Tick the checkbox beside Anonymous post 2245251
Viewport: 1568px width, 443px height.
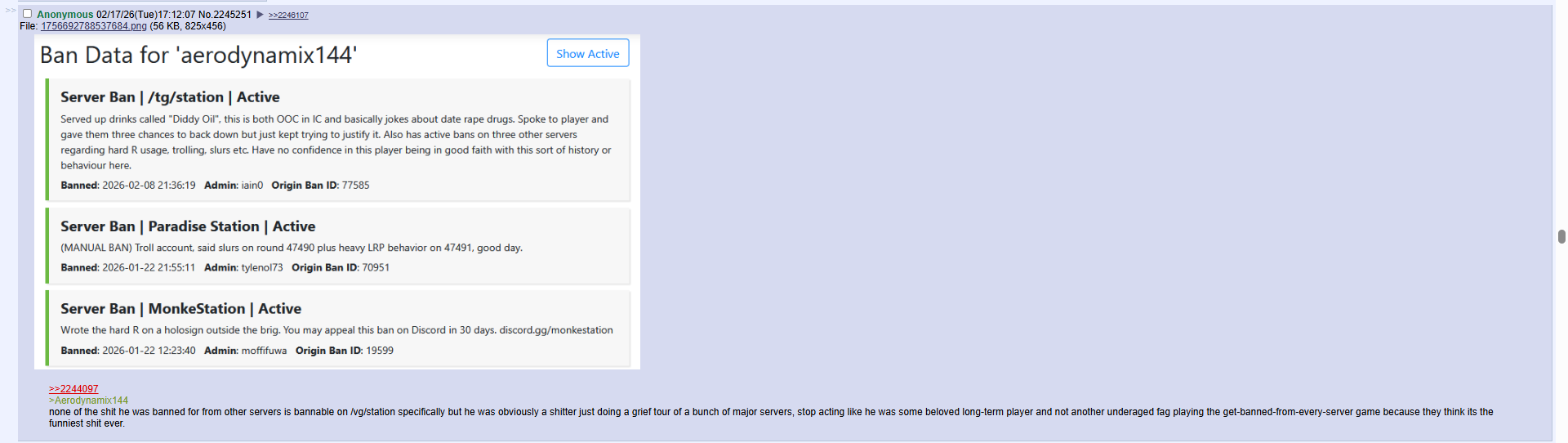(27, 14)
